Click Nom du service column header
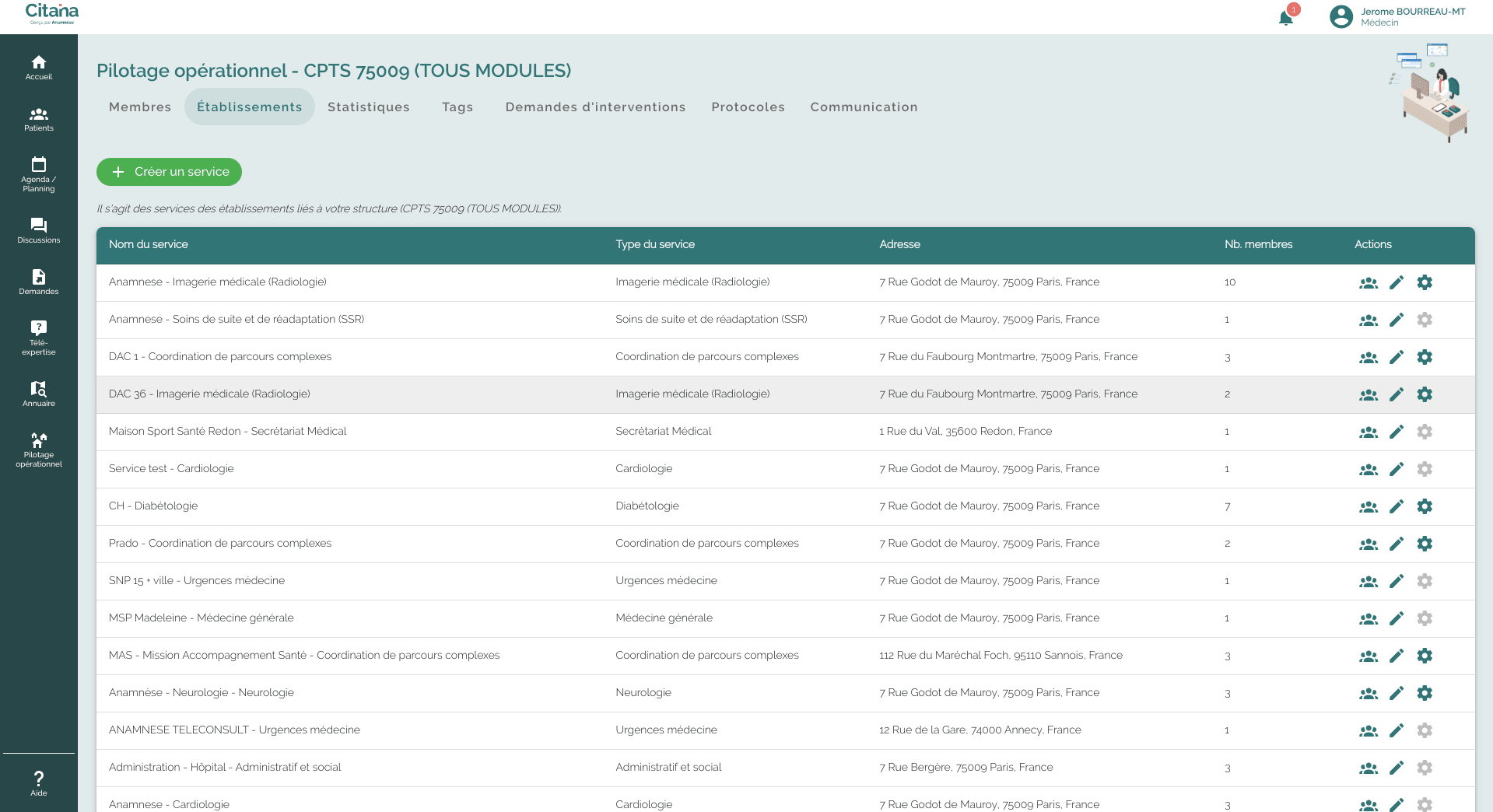1493x812 pixels. [x=148, y=244]
